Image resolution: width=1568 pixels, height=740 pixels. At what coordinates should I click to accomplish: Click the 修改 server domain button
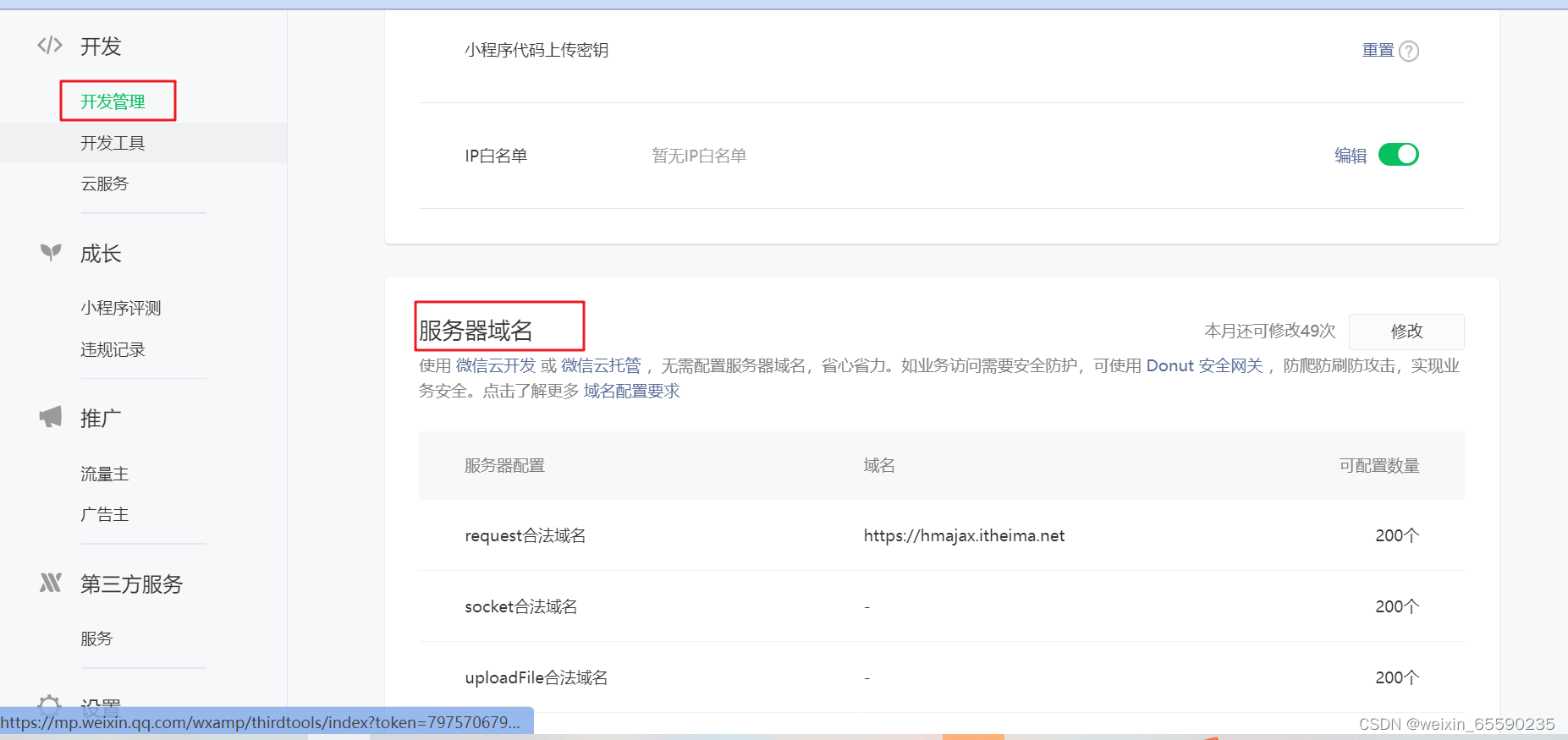point(1406,332)
